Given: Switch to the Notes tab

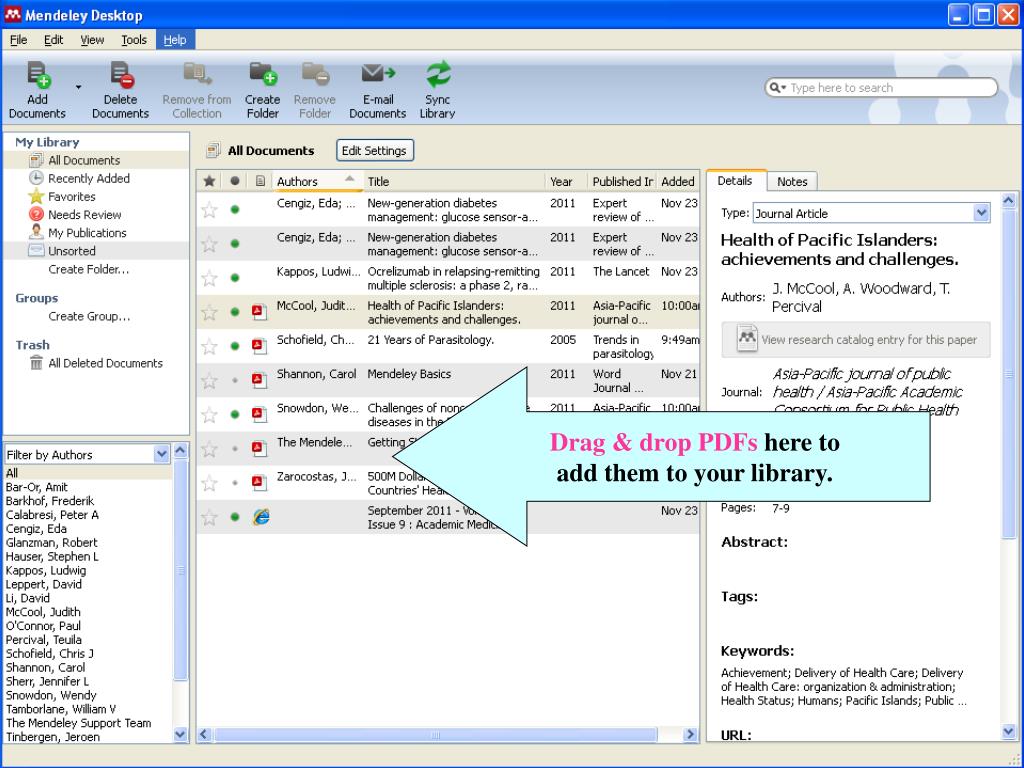Looking at the screenshot, I should click(792, 182).
